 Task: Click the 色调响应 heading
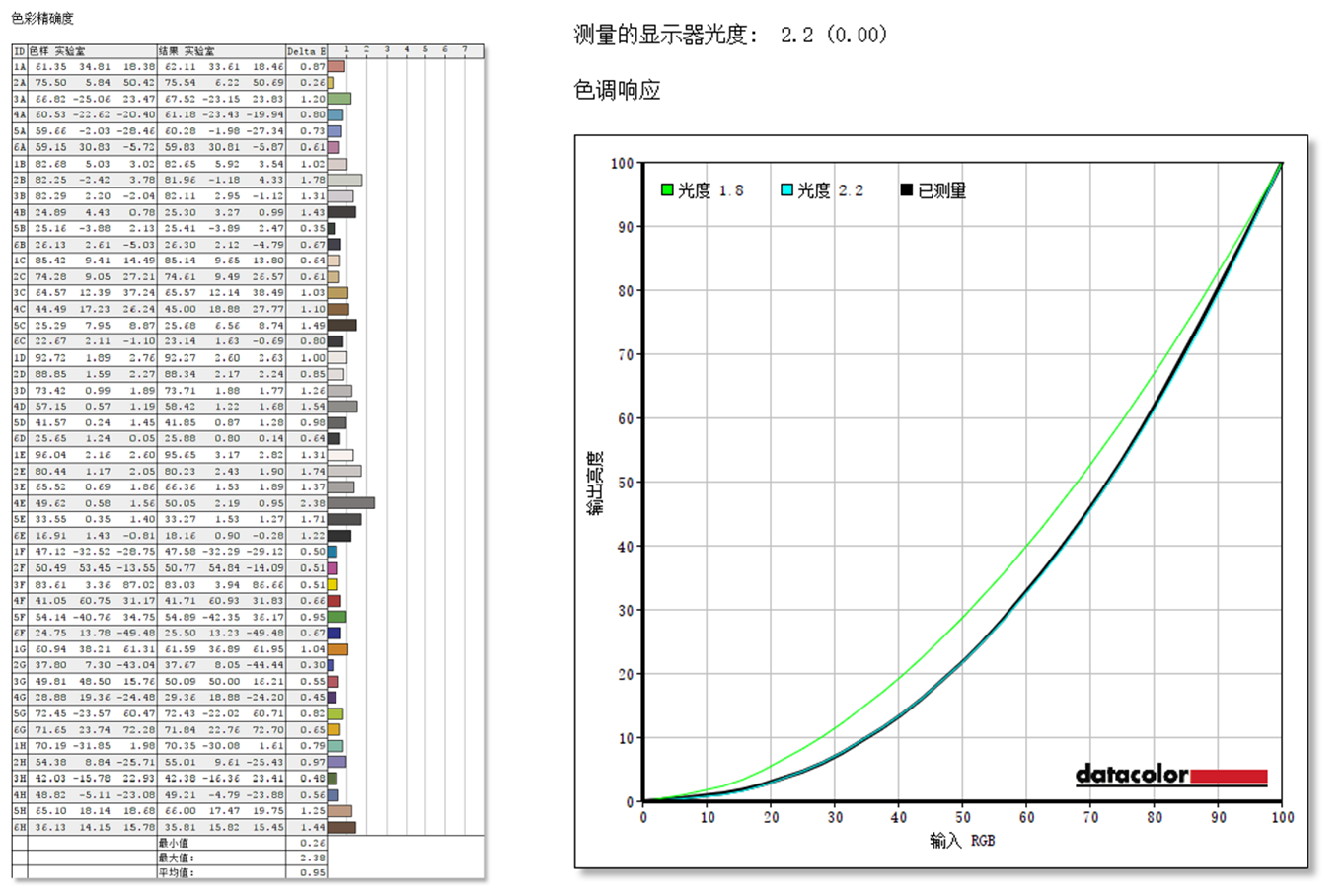click(617, 90)
